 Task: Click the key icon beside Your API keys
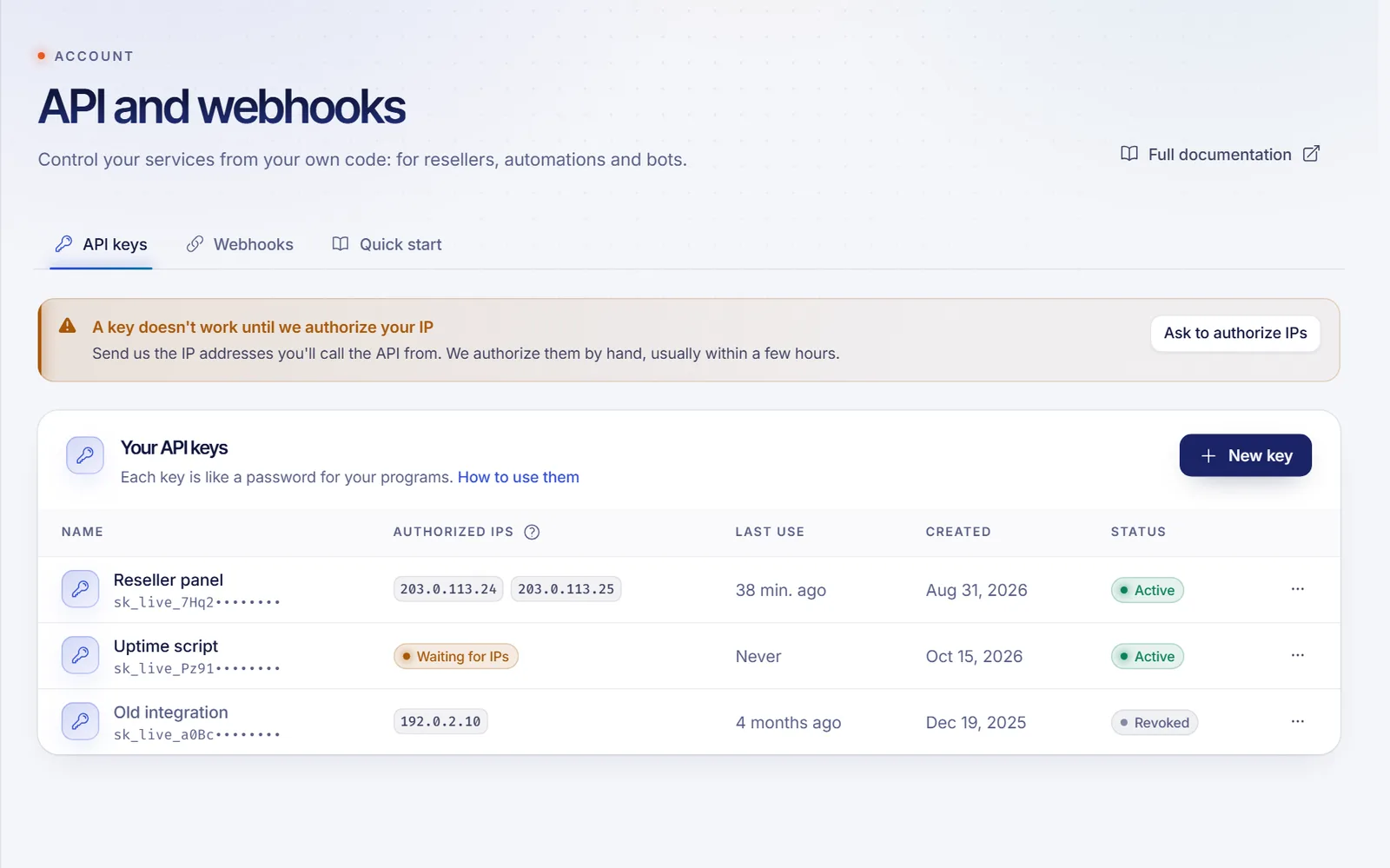[85, 455]
